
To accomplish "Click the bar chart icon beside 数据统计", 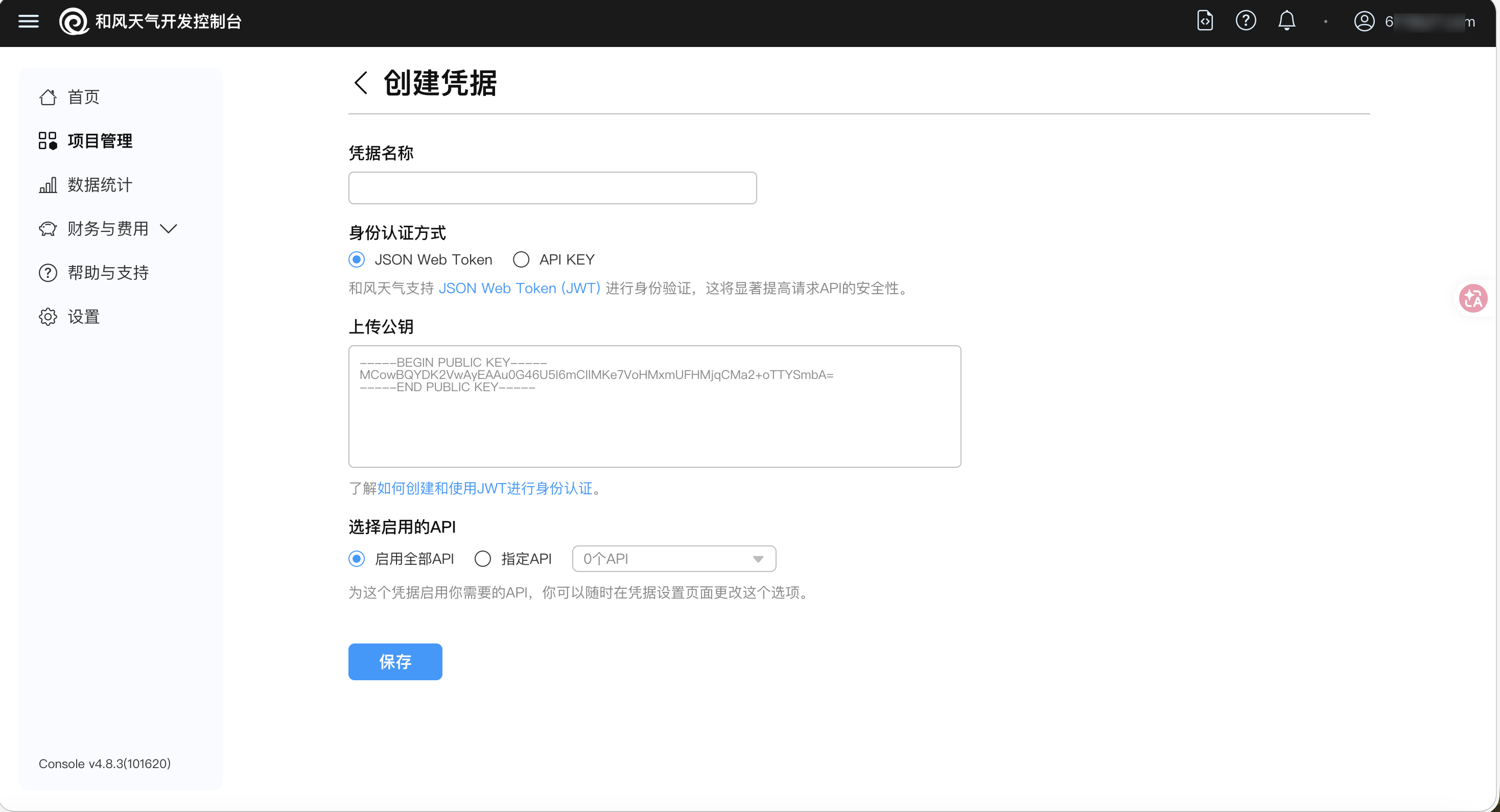I will (48, 185).
